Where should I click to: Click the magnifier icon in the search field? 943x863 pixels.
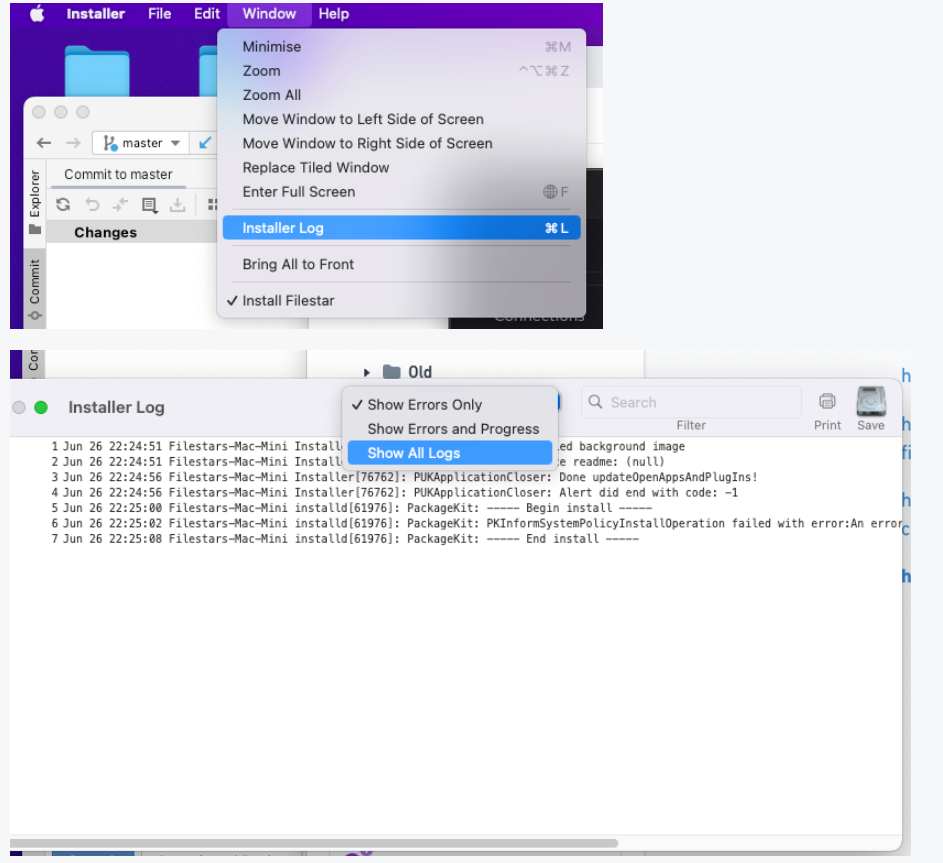595,402
